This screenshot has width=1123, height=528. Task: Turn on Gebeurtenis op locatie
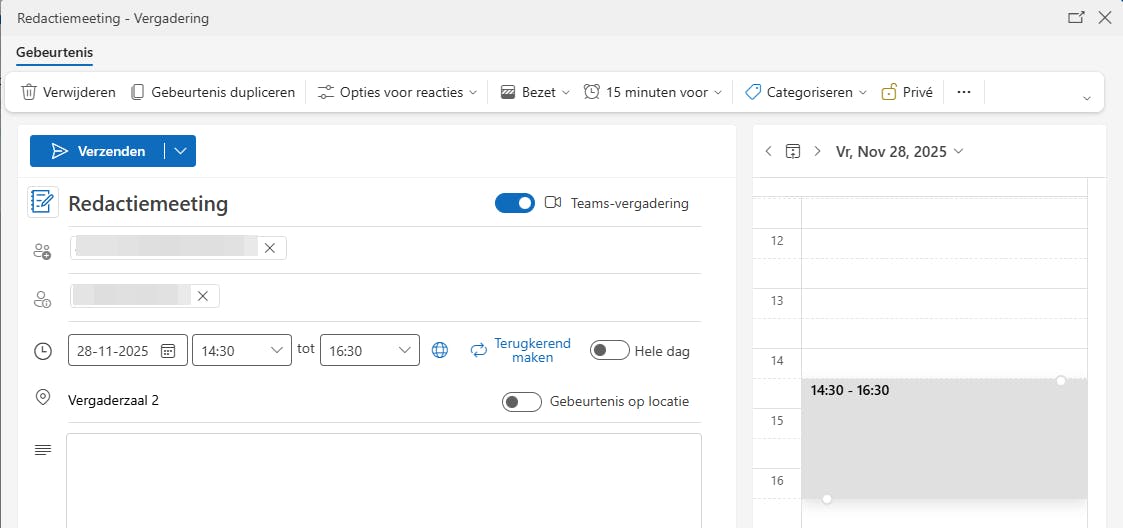click(x=522, y=402)
